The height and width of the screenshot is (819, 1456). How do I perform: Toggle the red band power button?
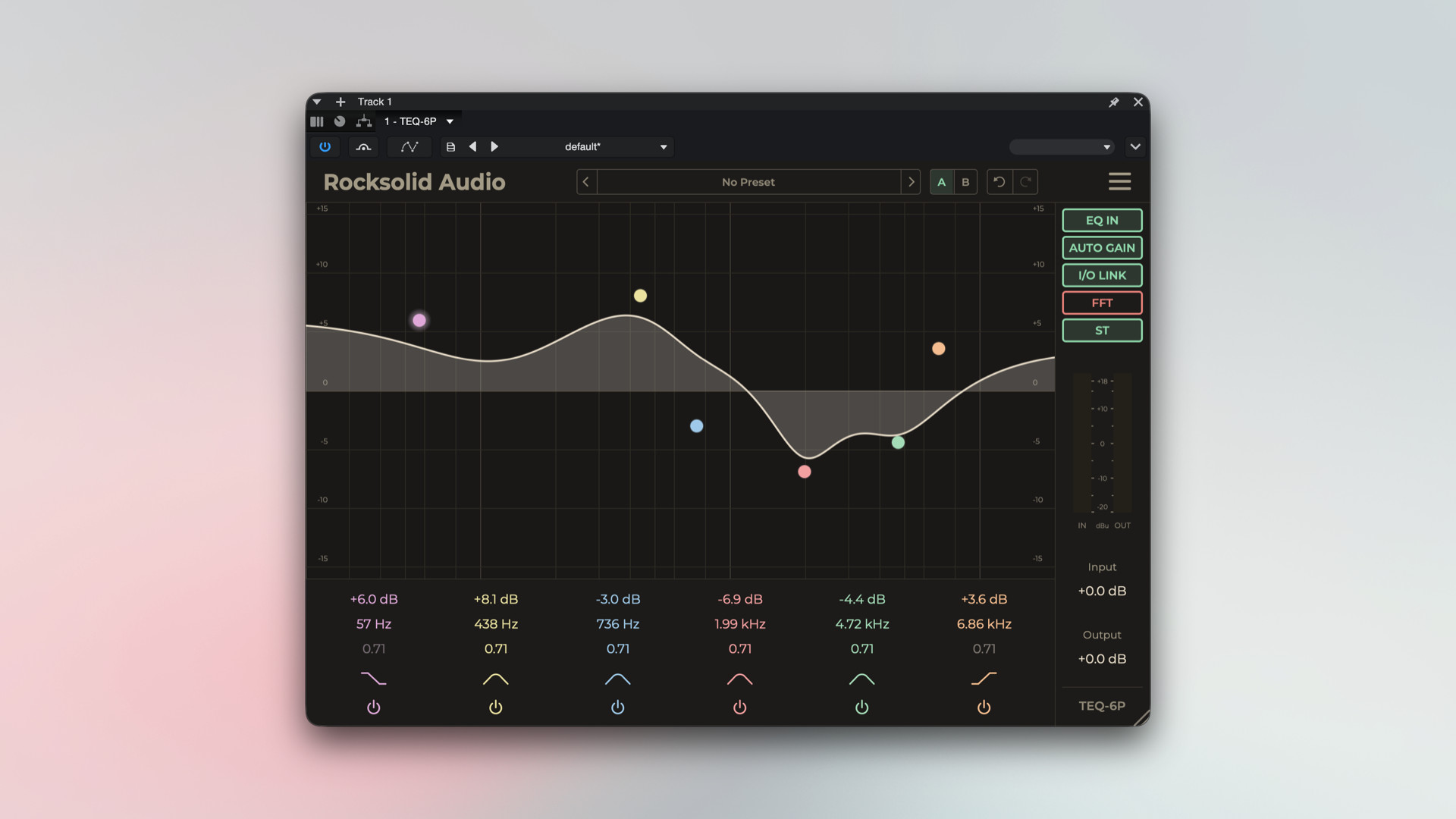(740, 708)
